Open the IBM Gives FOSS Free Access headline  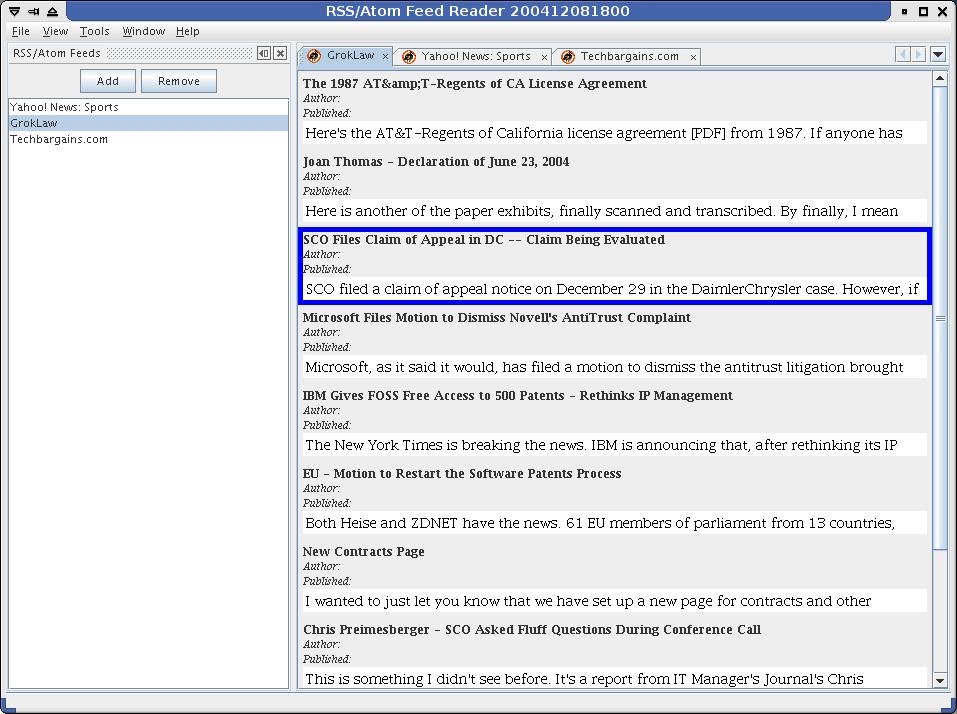(x=518, y=396)
